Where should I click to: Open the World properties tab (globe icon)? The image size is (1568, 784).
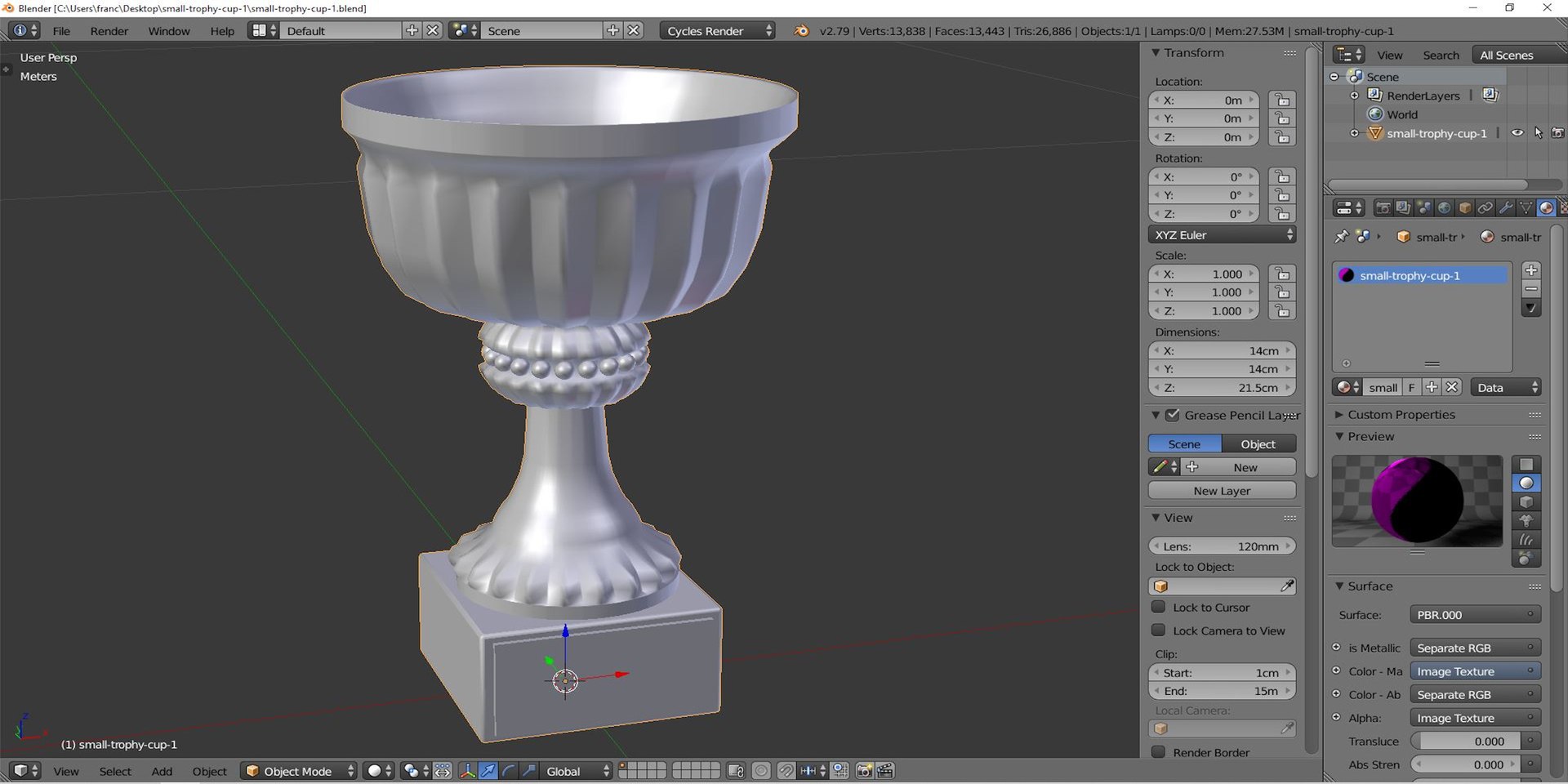click(x=1444, y=208)
